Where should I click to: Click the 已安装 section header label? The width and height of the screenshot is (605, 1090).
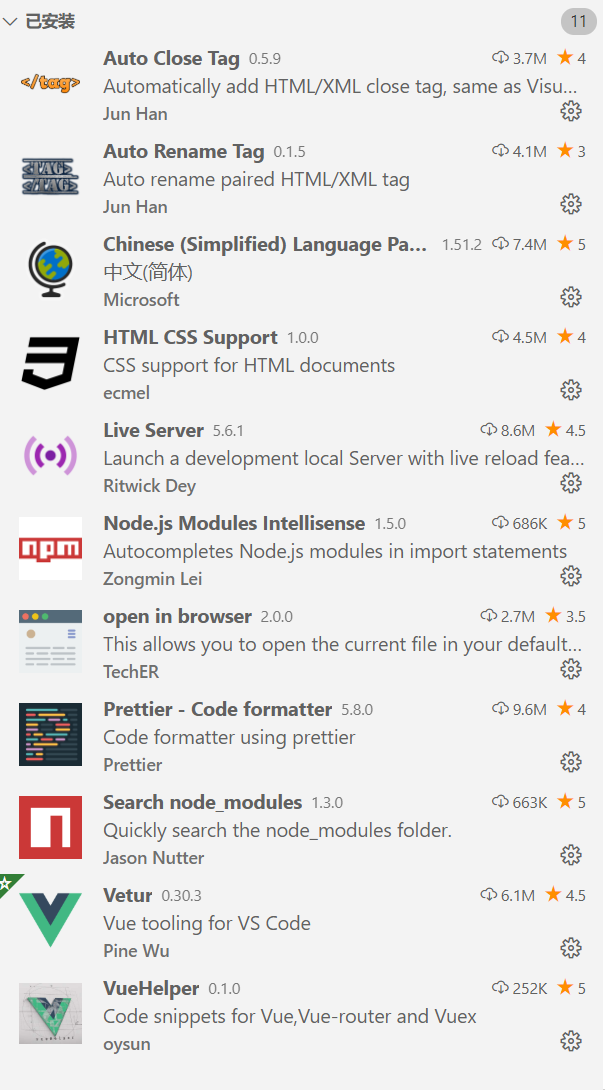point(50,22)
